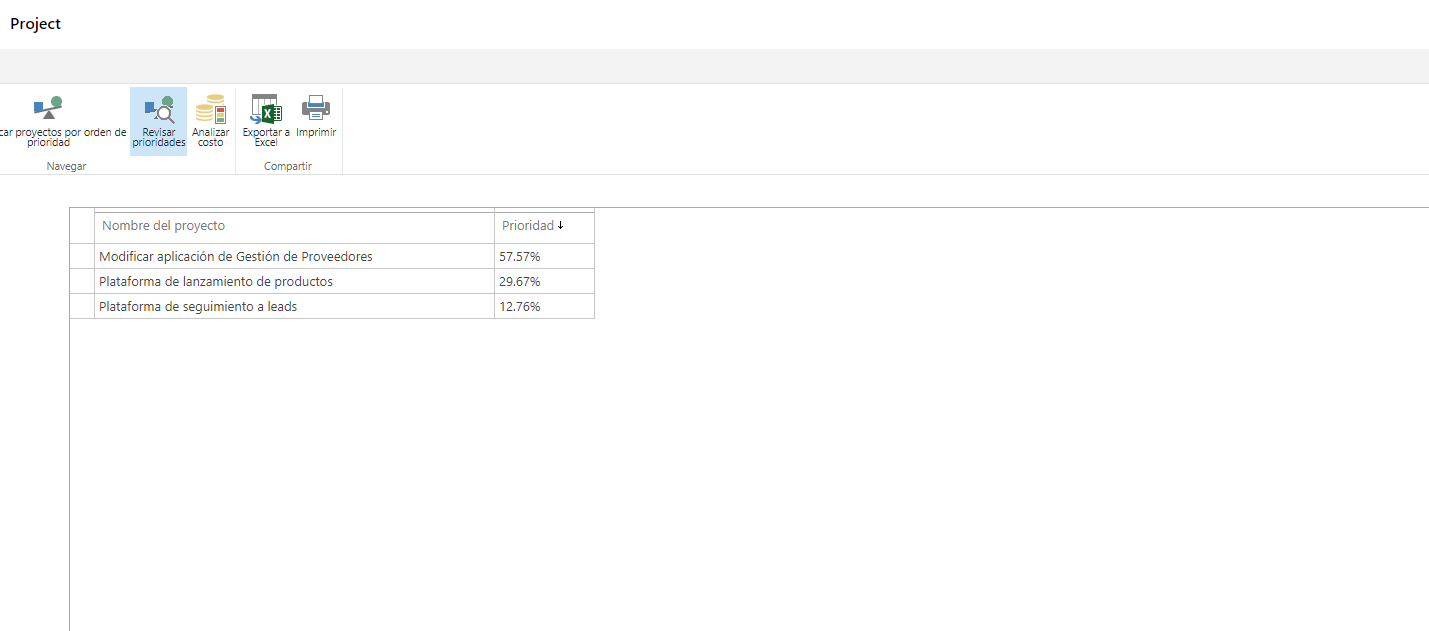The height and width of the screenshot is (631, 1429).
Task: Click the 29.67% priority cell
Action: pyautogui.click(x=544, y=281)
